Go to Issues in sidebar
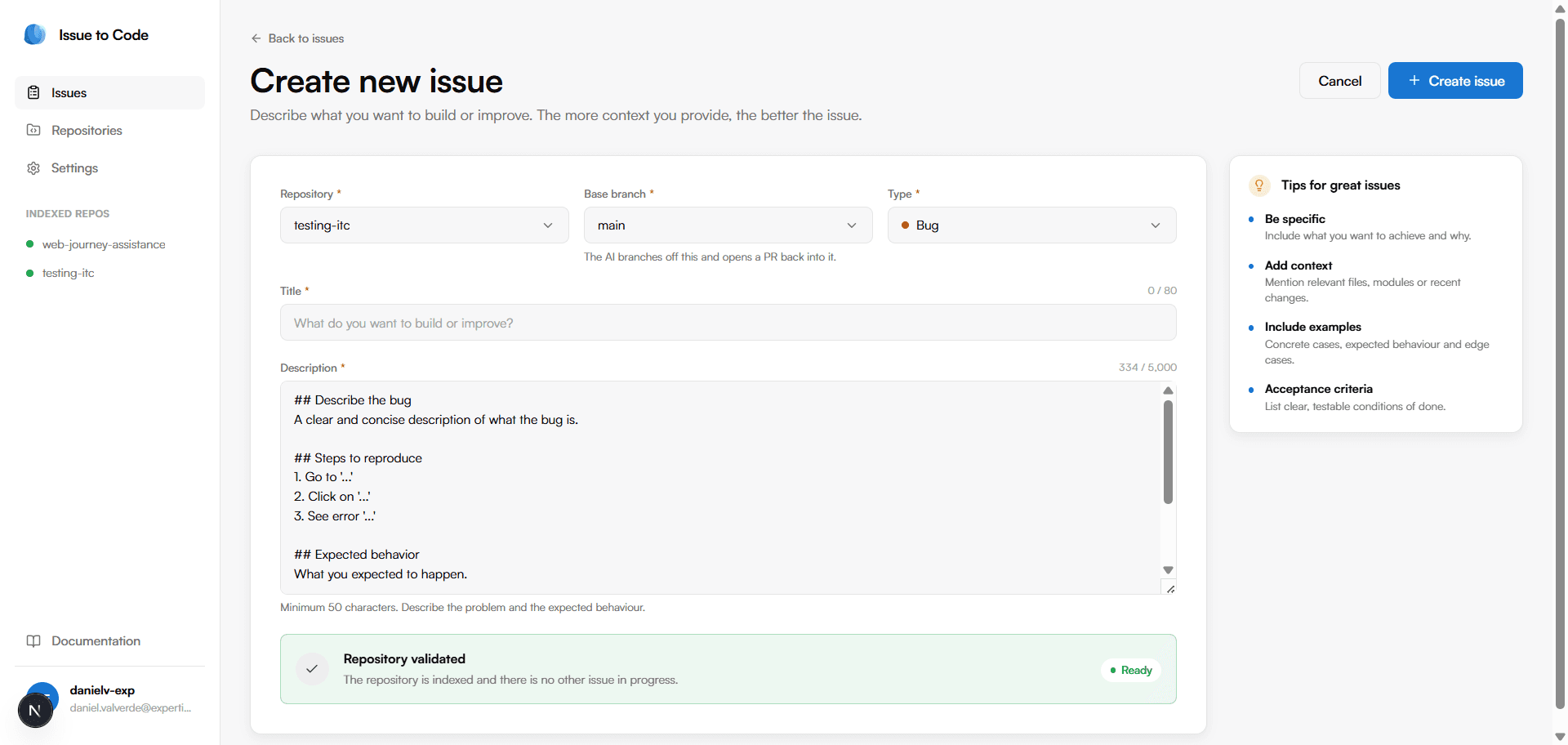 click(109, 92)
